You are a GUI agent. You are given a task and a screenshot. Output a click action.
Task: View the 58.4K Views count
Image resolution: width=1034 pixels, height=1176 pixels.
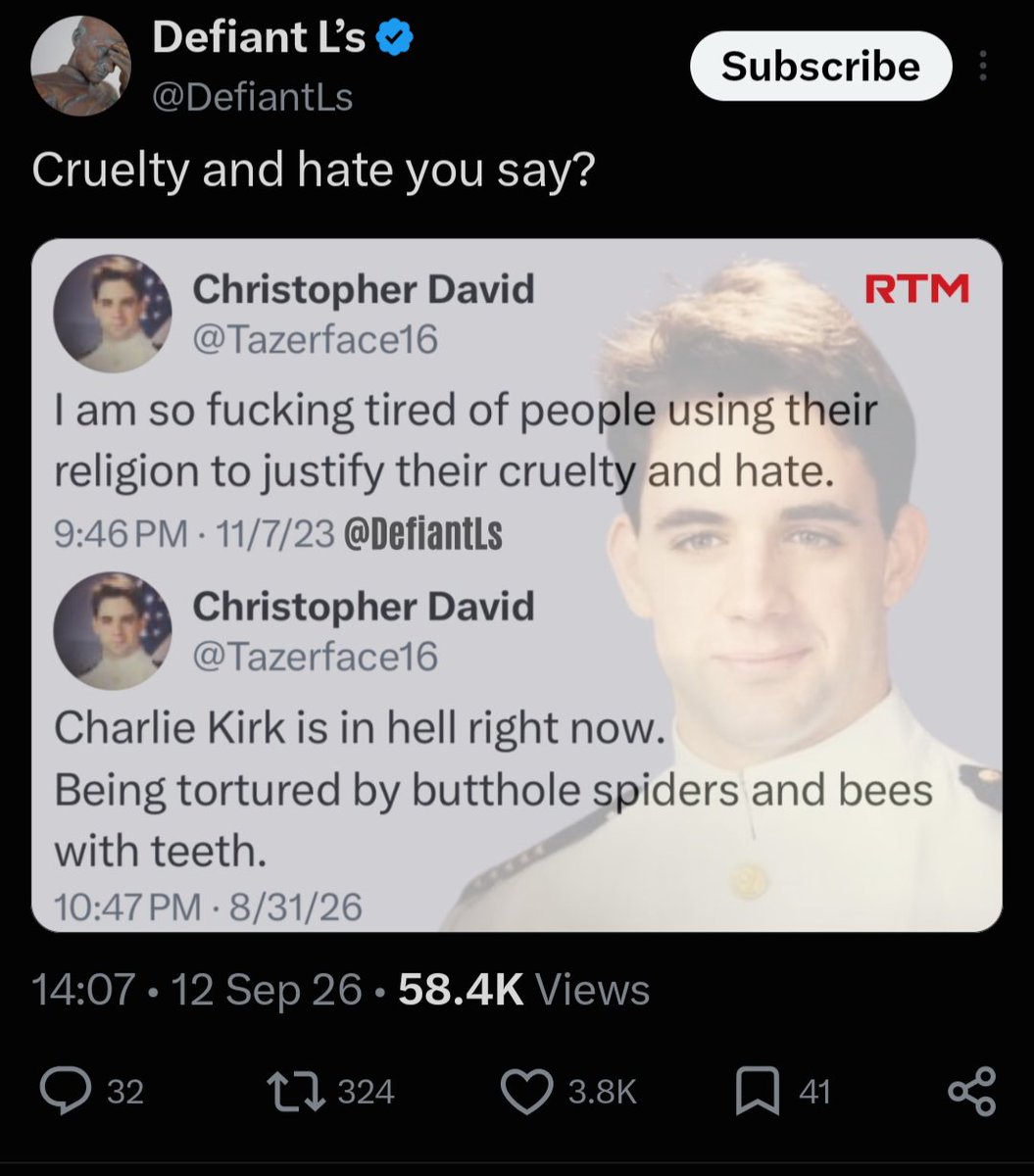coord(524,990)
